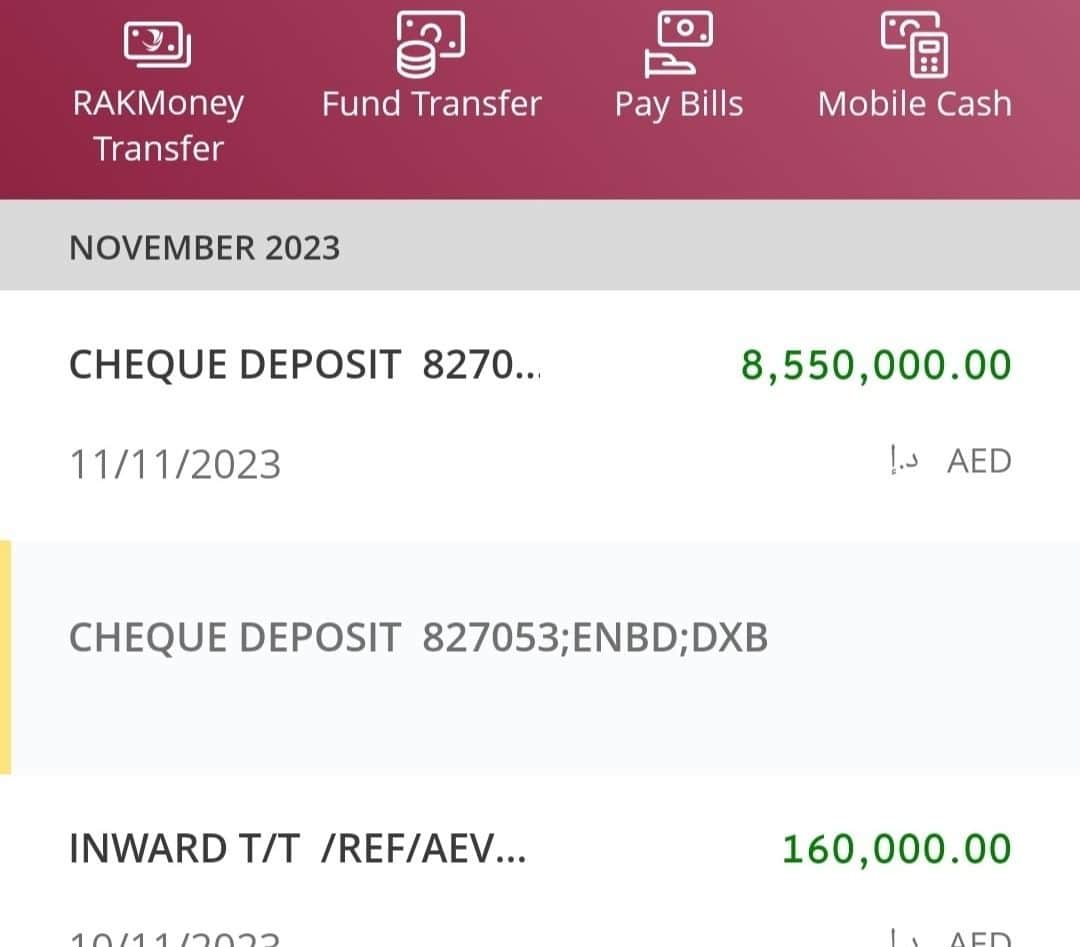Tap the Pay Bills hand icon
The image size is (1080, 947).
678,44
